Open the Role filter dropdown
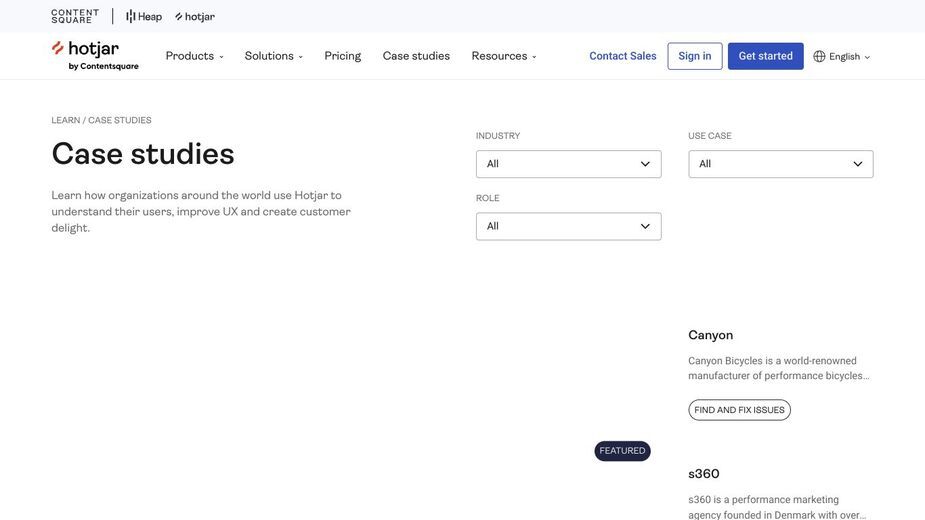Image resolution: width=925 pixels, height=520 pixels. [568, 226]
